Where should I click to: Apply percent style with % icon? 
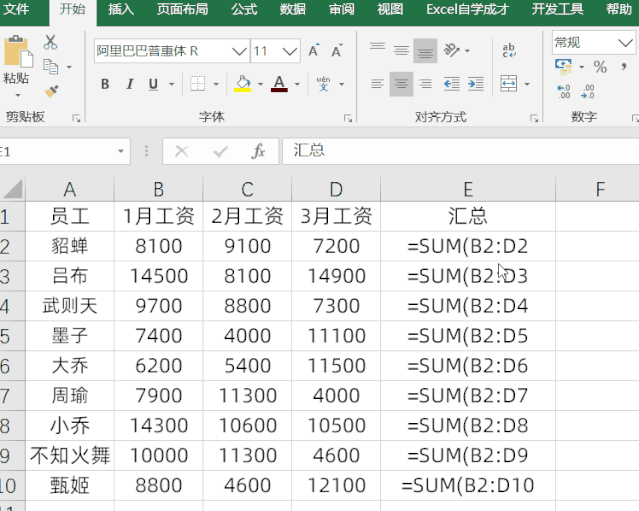click(600, 67)
